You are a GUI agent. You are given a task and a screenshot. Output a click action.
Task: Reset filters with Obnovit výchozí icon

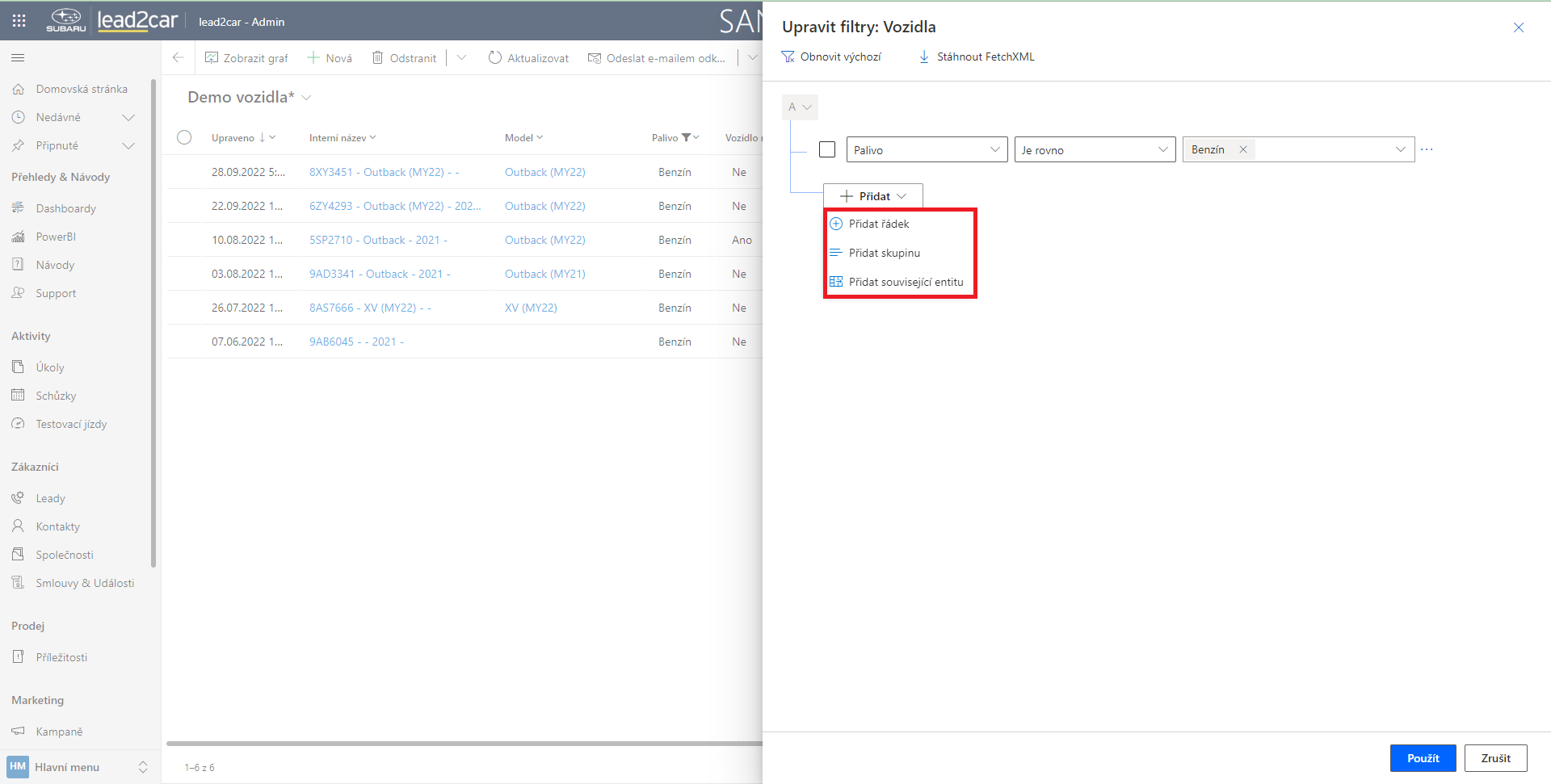tap(788, 57)
